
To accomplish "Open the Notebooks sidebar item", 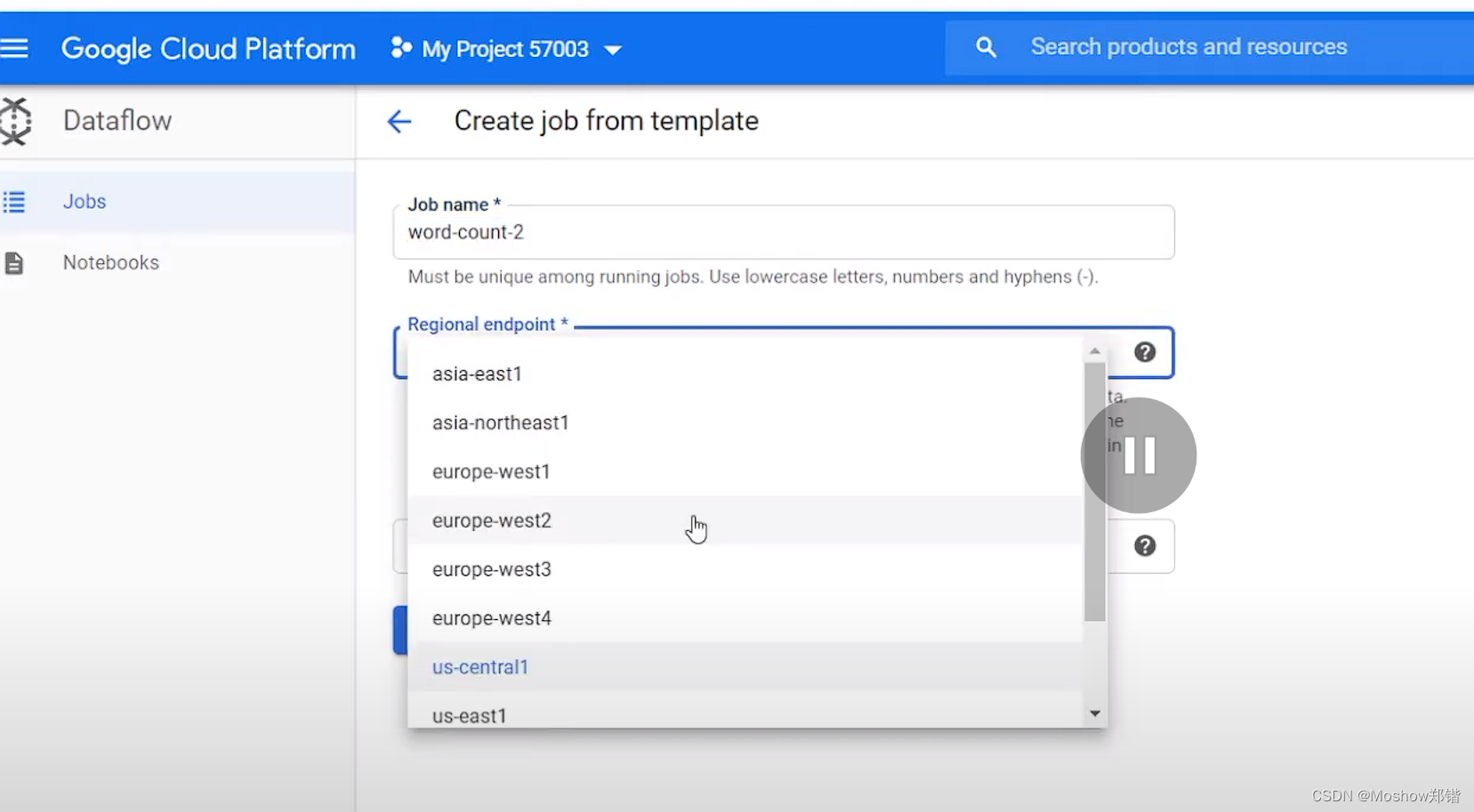I will 177,263.
